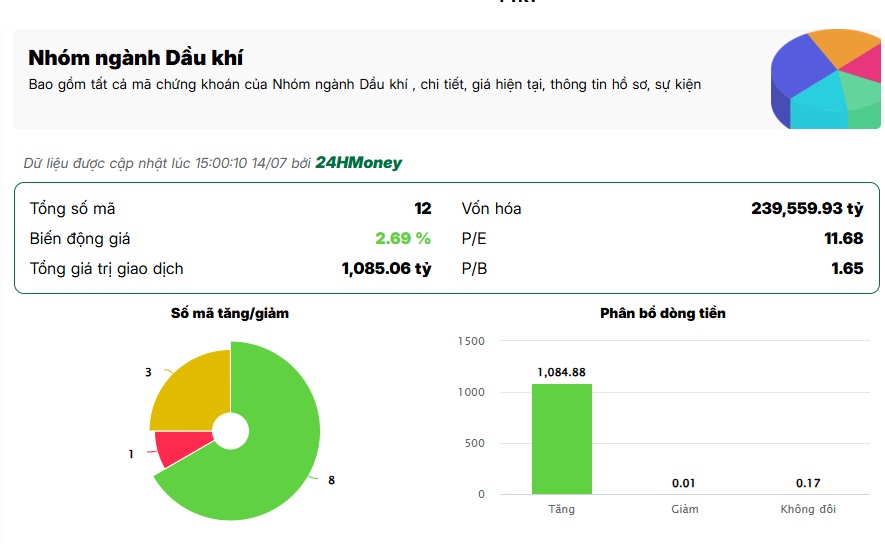Click the Vốn hóa label
The image size is (885, 544).
click(x=491, y=209)
